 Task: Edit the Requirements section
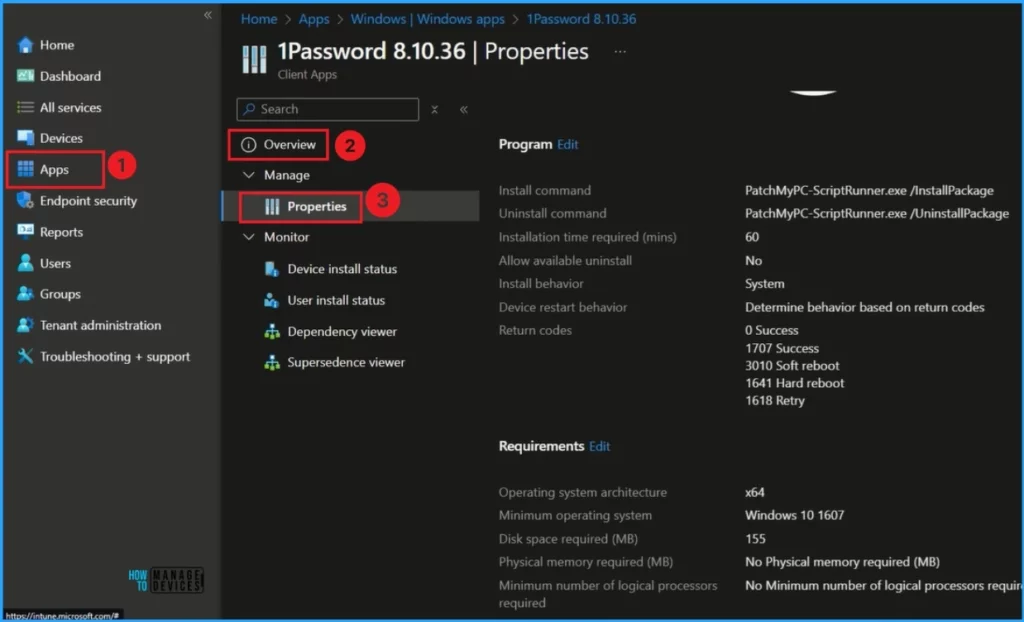(600, 446)
